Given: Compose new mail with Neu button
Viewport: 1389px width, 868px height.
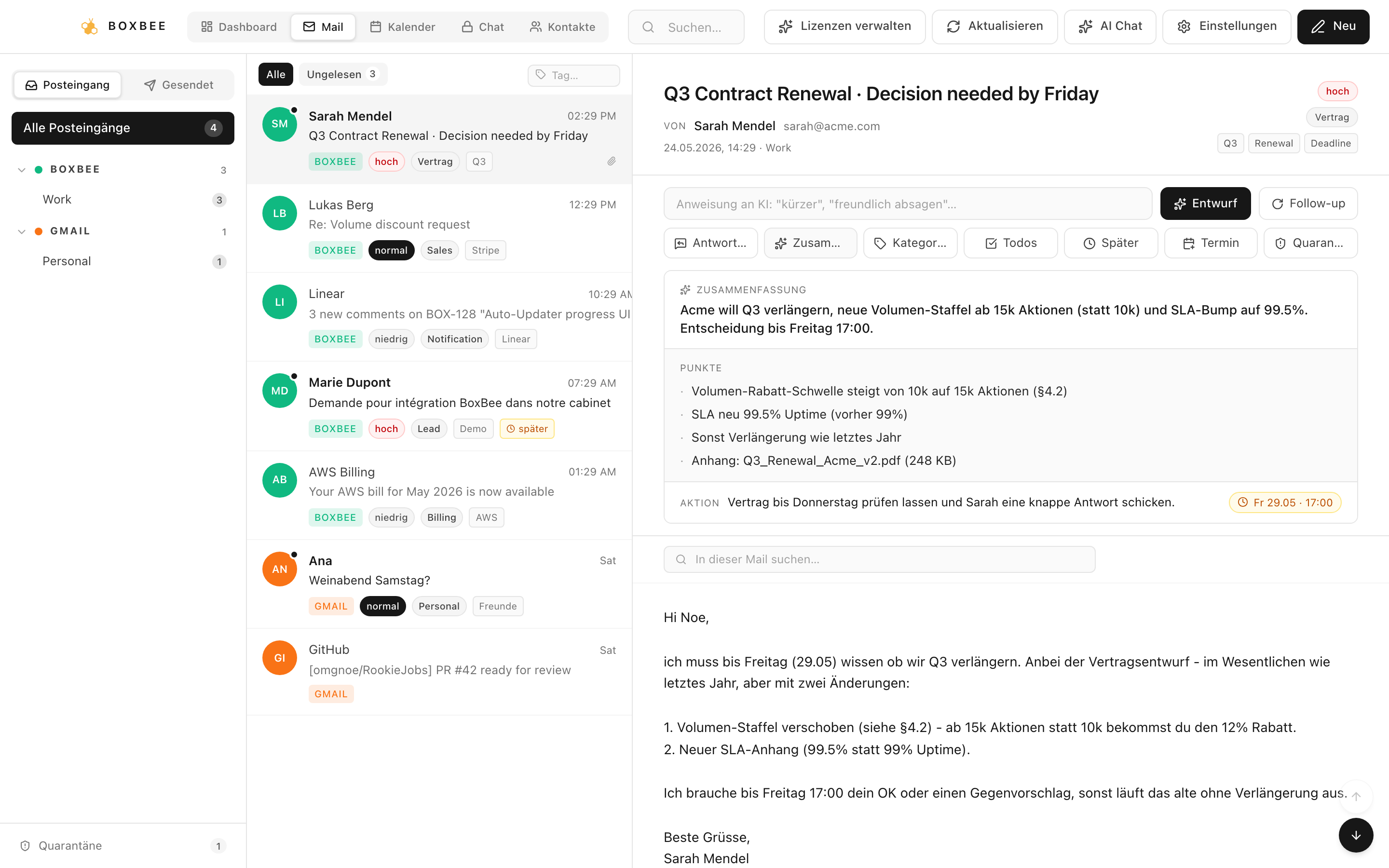Looking at the screenshot, I should [x=1333, y=27].
